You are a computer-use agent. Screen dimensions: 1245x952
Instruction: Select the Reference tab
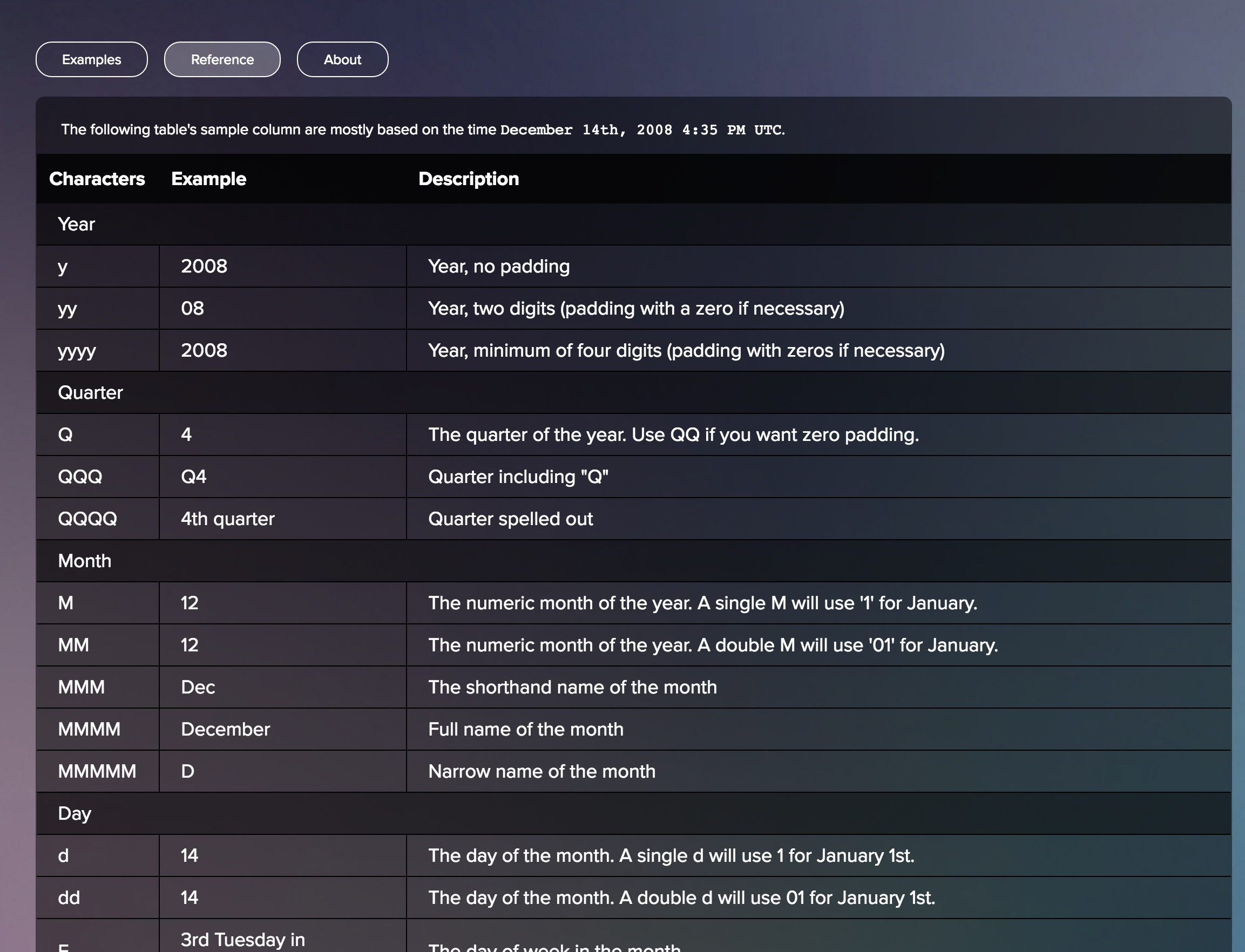pyautogui.click(x=222, y=59)
